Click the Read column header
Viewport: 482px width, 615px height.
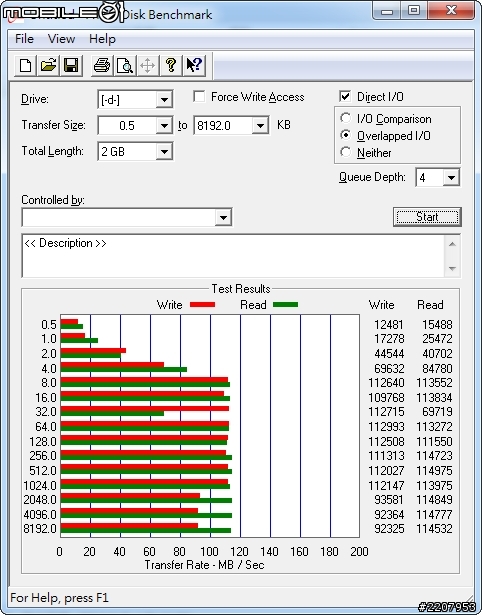click(430, 305)
